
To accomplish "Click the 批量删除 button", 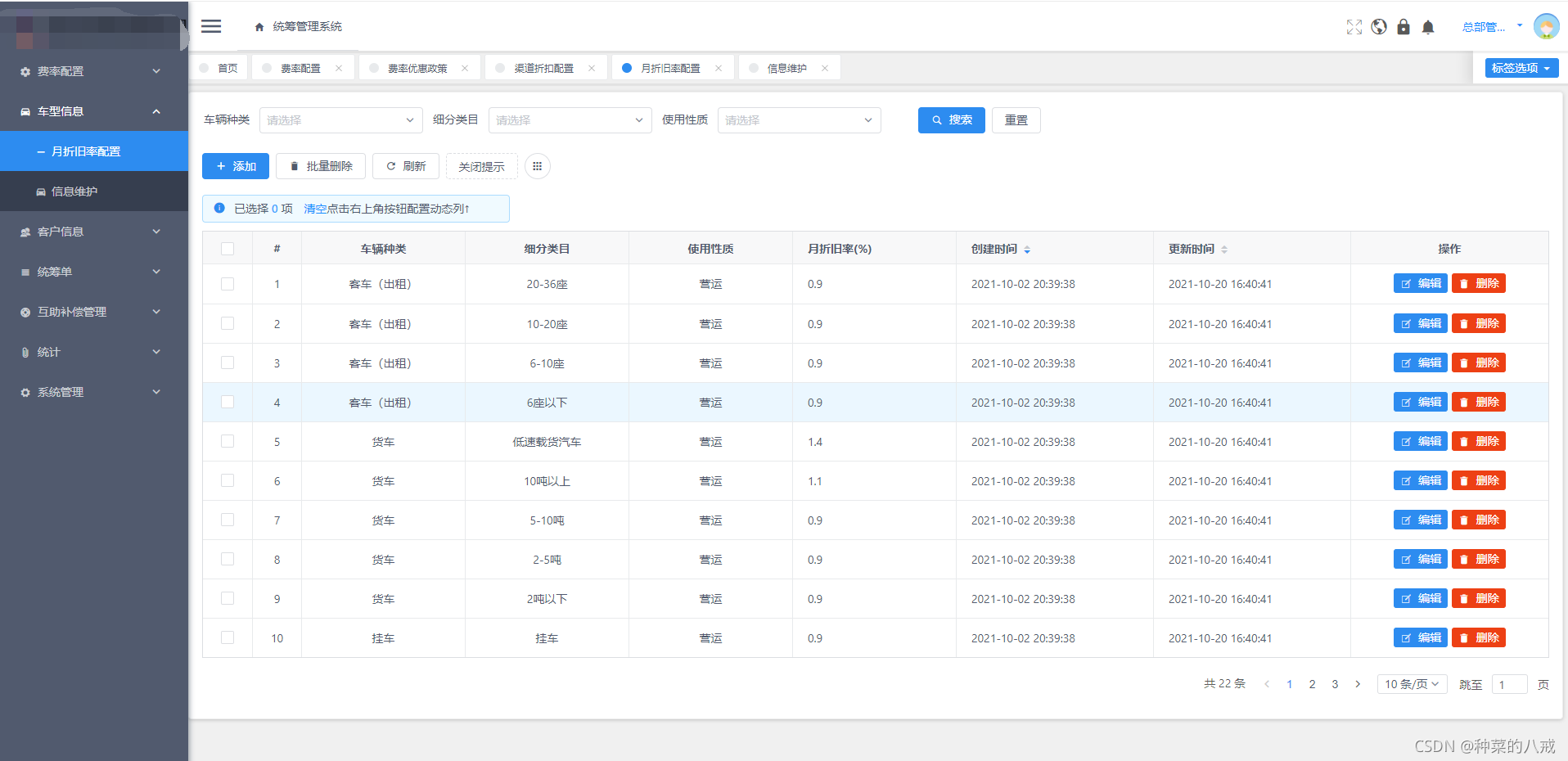I will pyautogui.click(x=321, y=166).
